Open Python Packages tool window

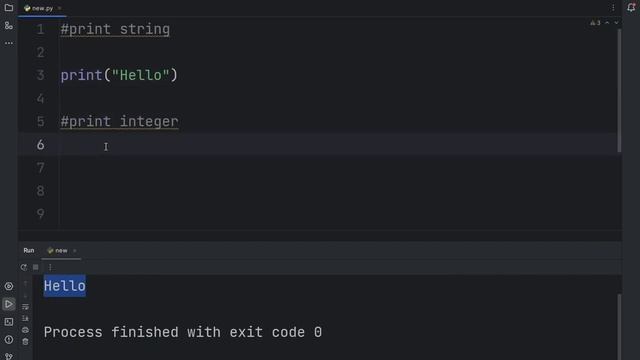click(9, 286)
